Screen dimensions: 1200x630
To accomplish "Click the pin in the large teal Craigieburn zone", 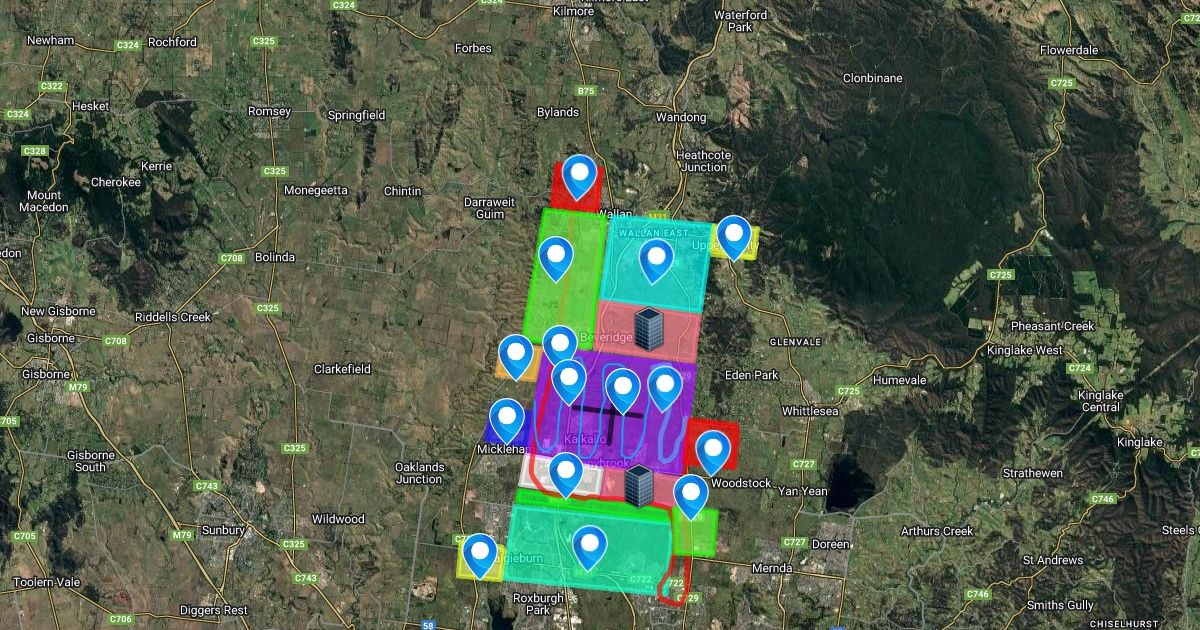I will click(x=590, y=547).
